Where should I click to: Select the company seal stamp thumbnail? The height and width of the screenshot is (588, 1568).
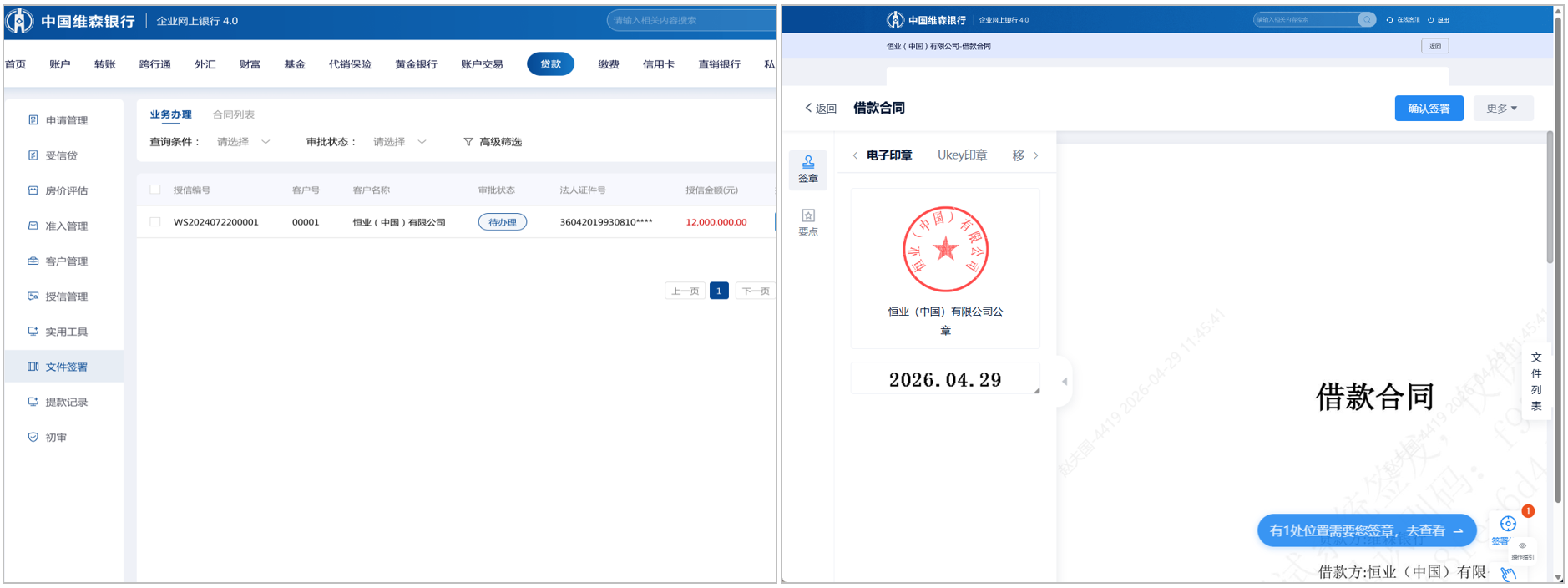[945, 250]
